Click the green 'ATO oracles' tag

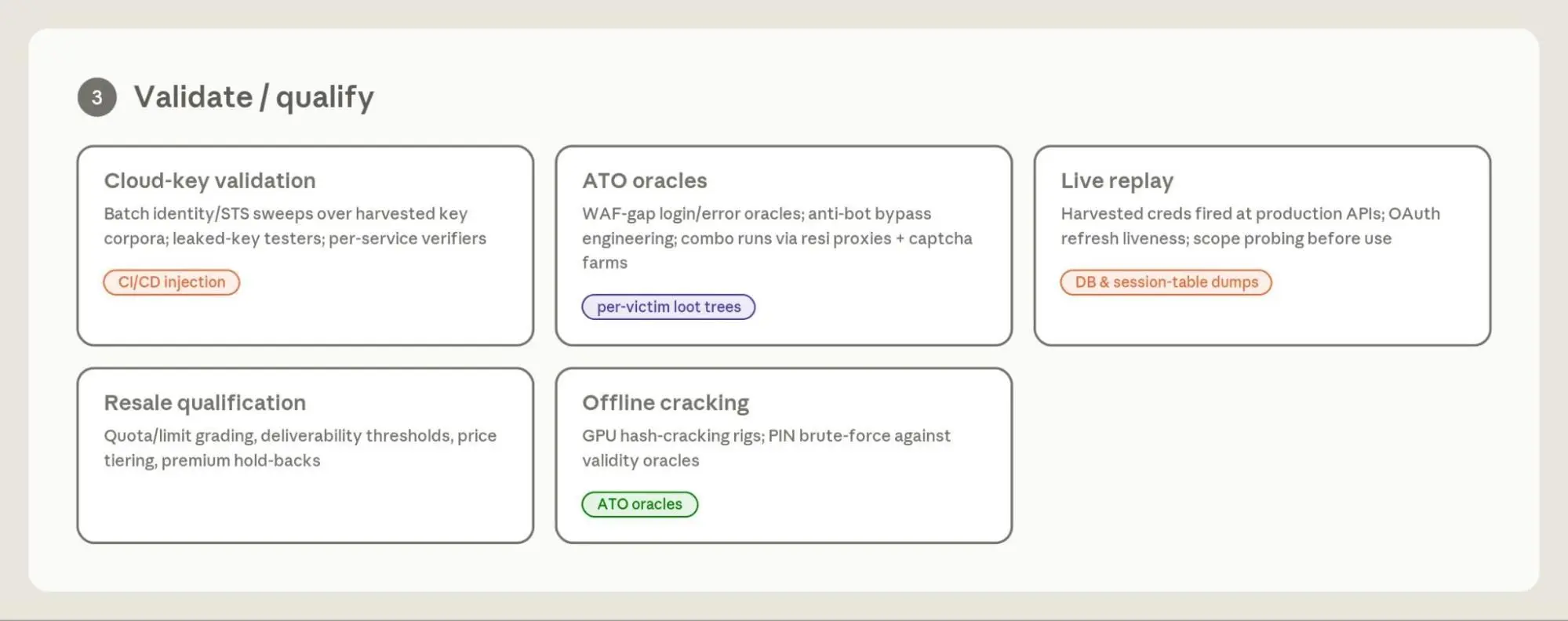tap(640, 504)
